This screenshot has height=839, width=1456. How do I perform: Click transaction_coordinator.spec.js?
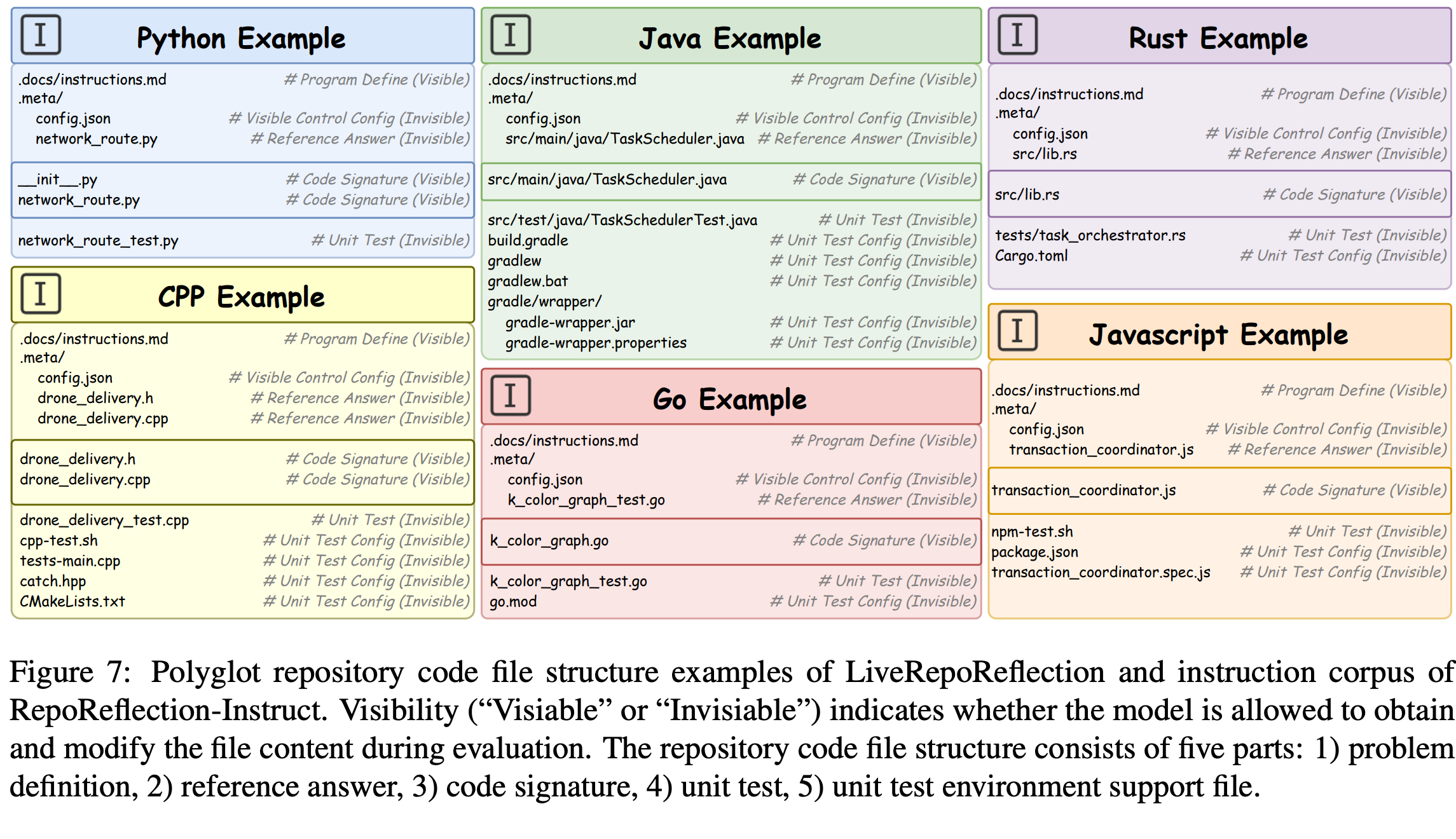(1101, 573)
